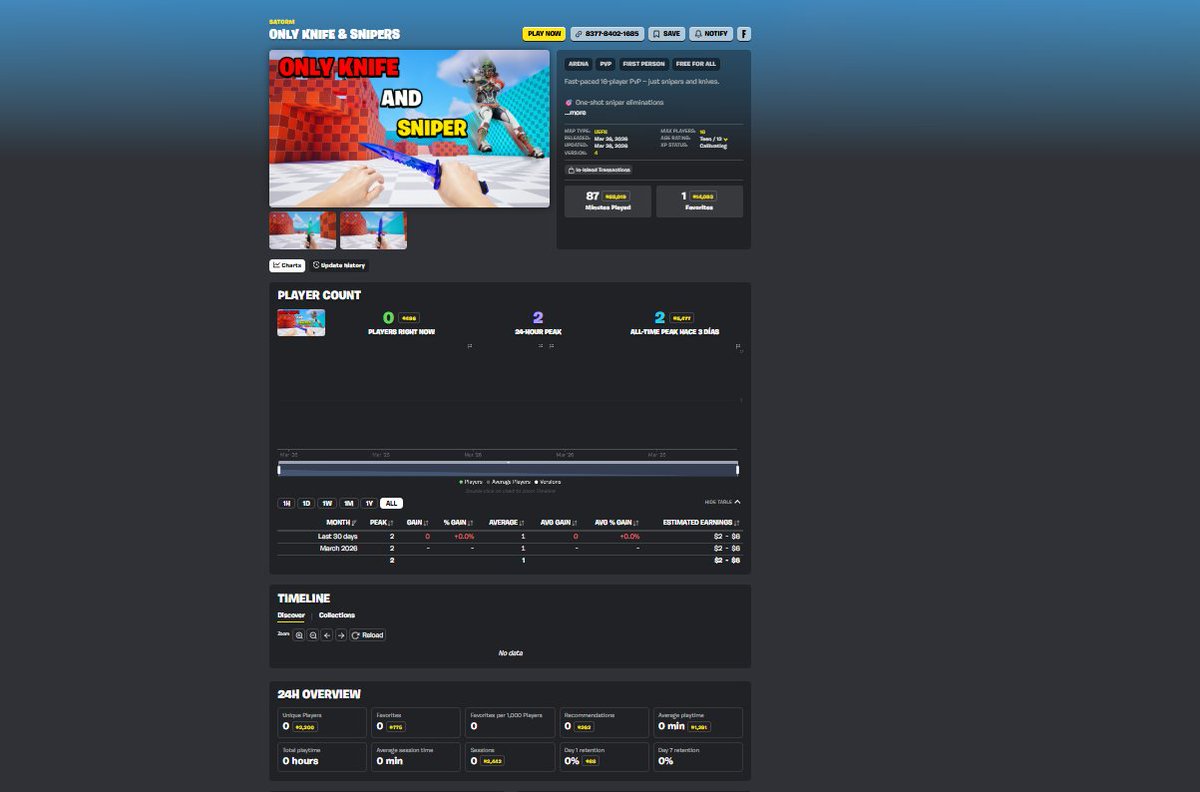1200x792 pixels.
Task: Sort the table by % GAIN column
Action: pos(459,522)
